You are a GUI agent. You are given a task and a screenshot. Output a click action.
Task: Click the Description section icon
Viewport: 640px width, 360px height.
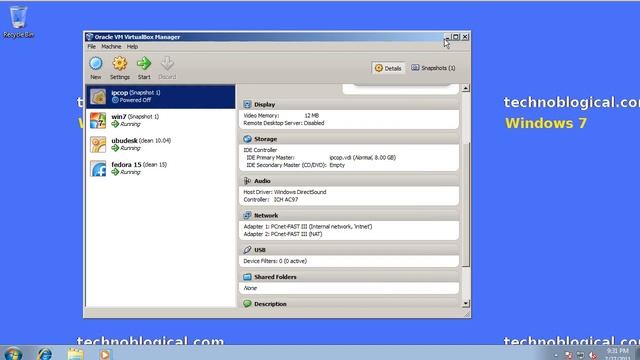[247, 304]
